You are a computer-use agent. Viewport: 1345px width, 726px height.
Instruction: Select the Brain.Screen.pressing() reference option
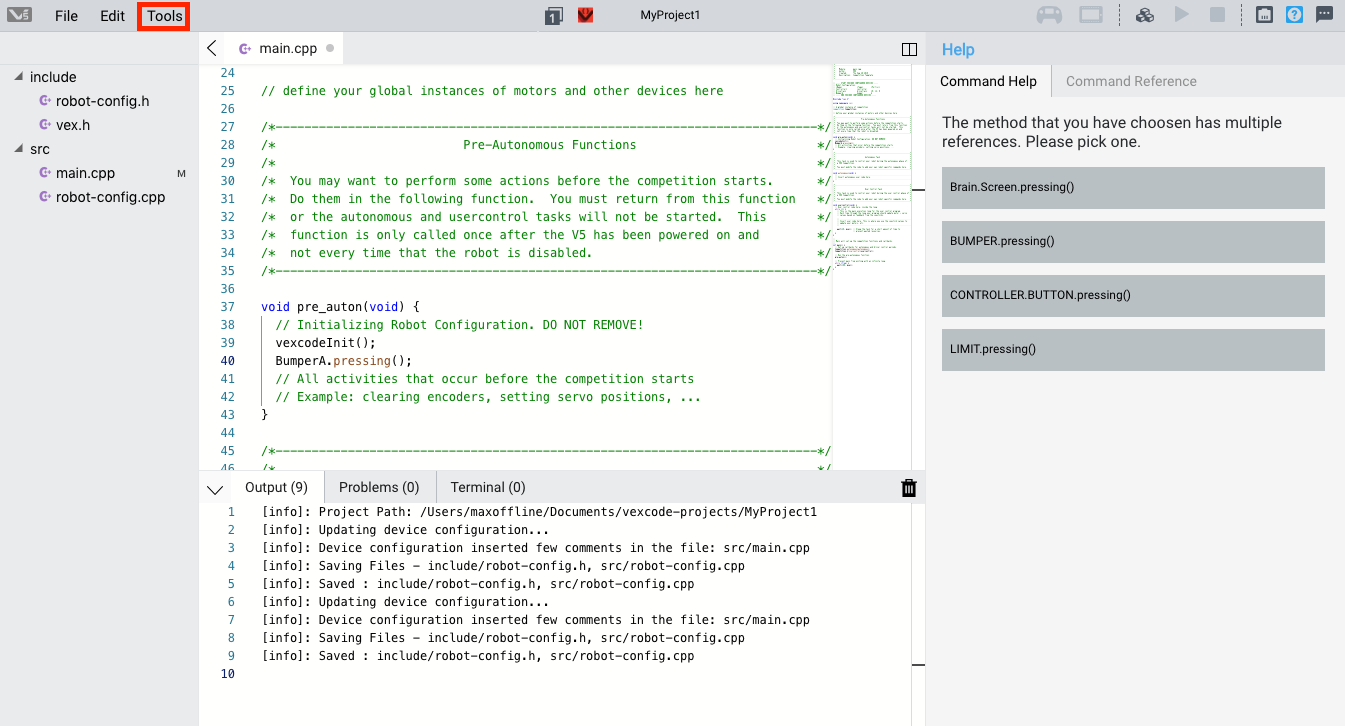click(x=1133, y=188)
